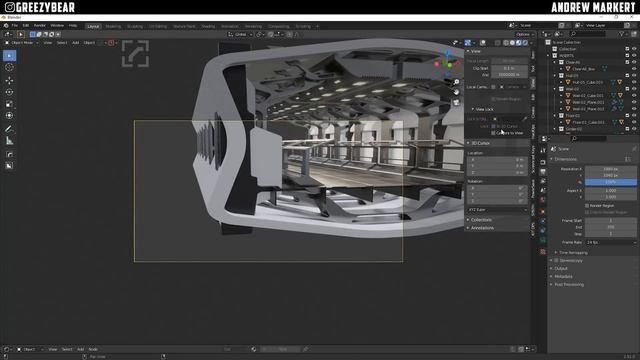Viewport: 640px width, 360px height.
Task: Open the Output properties tab icon
Action: (543, 172)
